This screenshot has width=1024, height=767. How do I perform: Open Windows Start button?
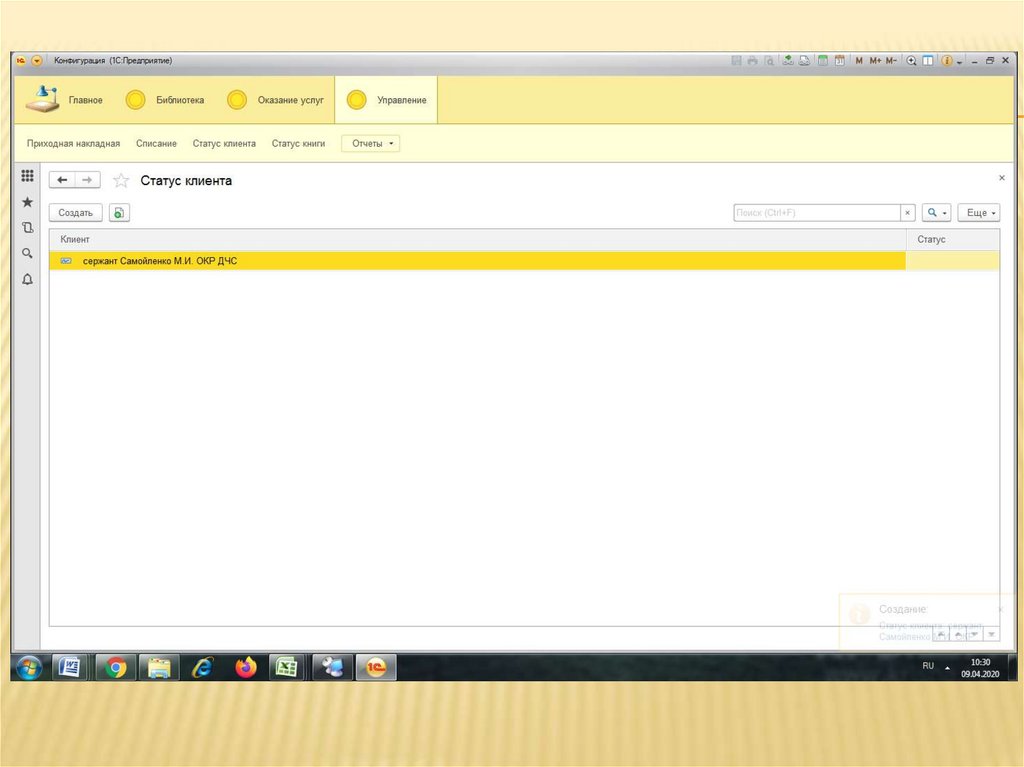click(29, 667)
